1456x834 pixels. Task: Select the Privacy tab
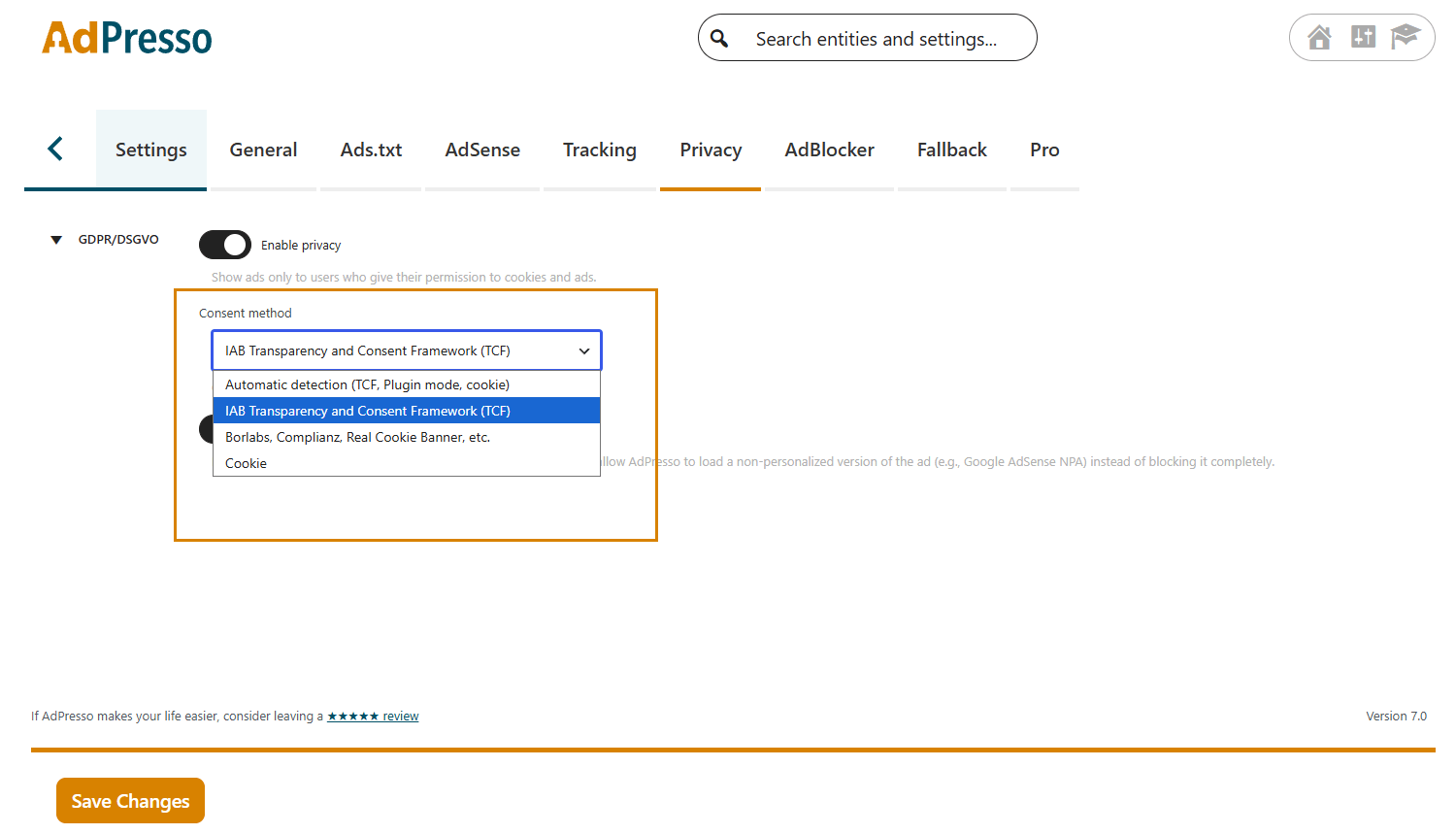click(x=711, y=150)
